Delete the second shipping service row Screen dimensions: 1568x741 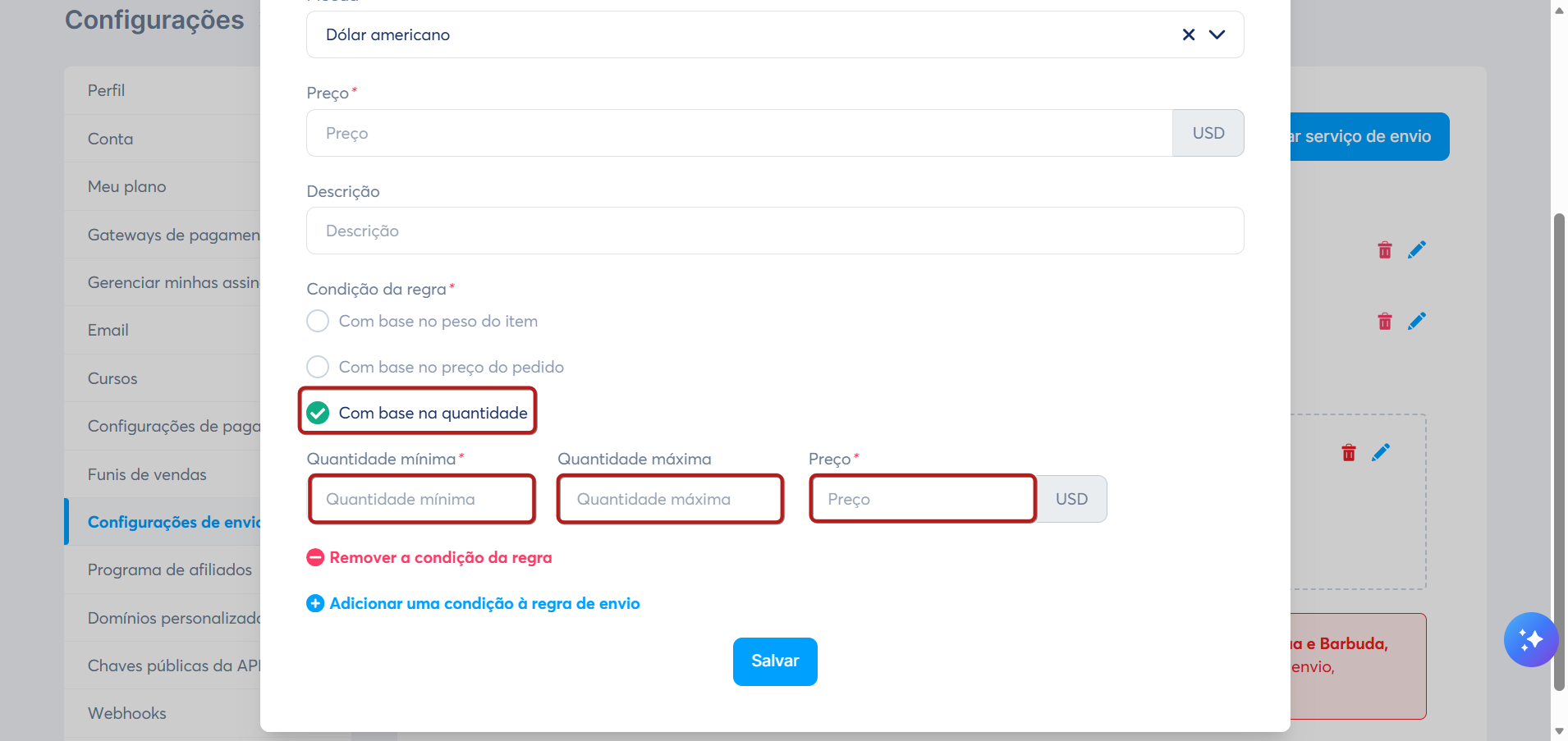(x=1385, y=321)
